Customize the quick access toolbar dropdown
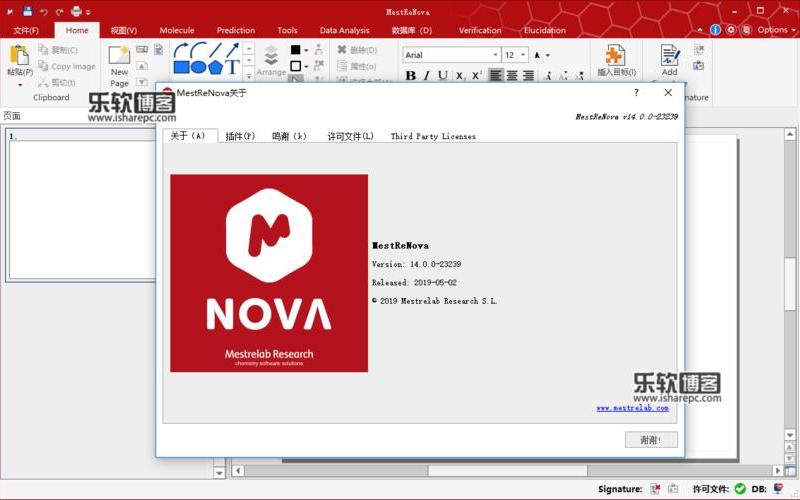The image size is (800, 500). tap(88, 12)
